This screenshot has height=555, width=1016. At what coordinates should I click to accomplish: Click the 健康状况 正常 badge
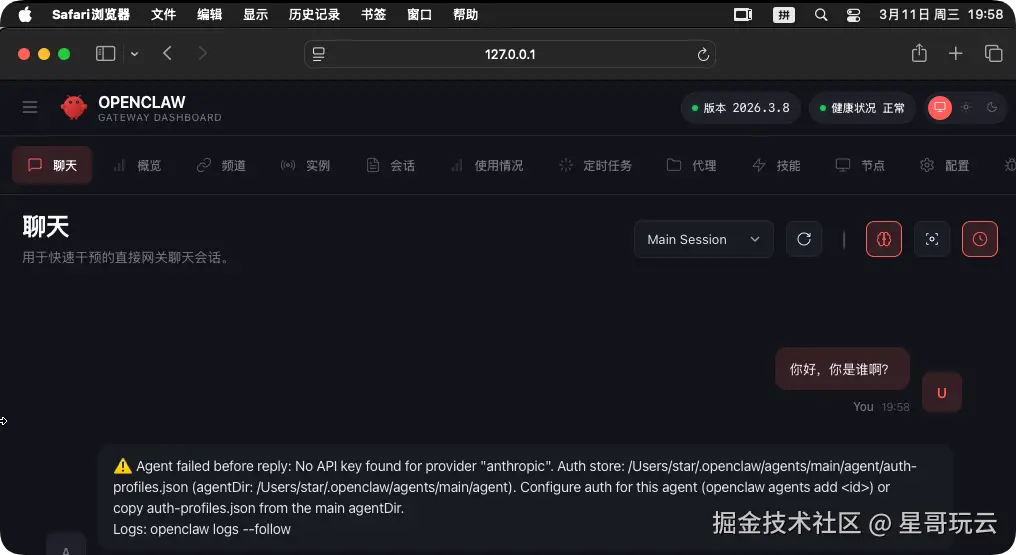click(862, 108)
